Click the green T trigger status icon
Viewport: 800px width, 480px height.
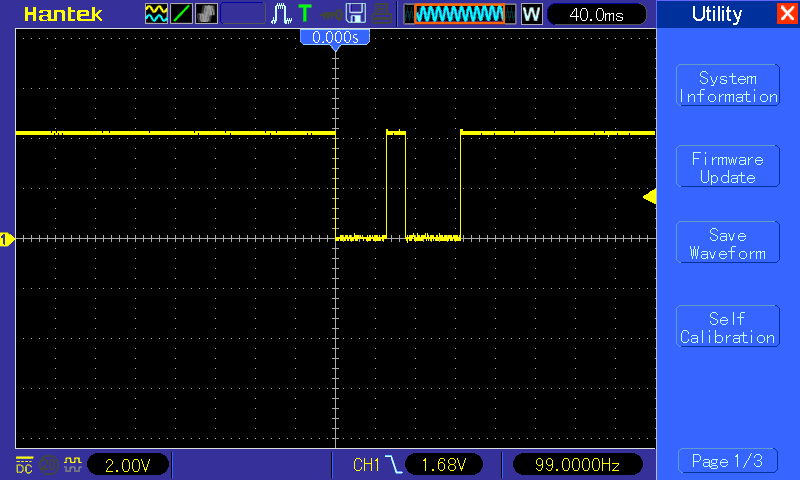pos(305,14)
